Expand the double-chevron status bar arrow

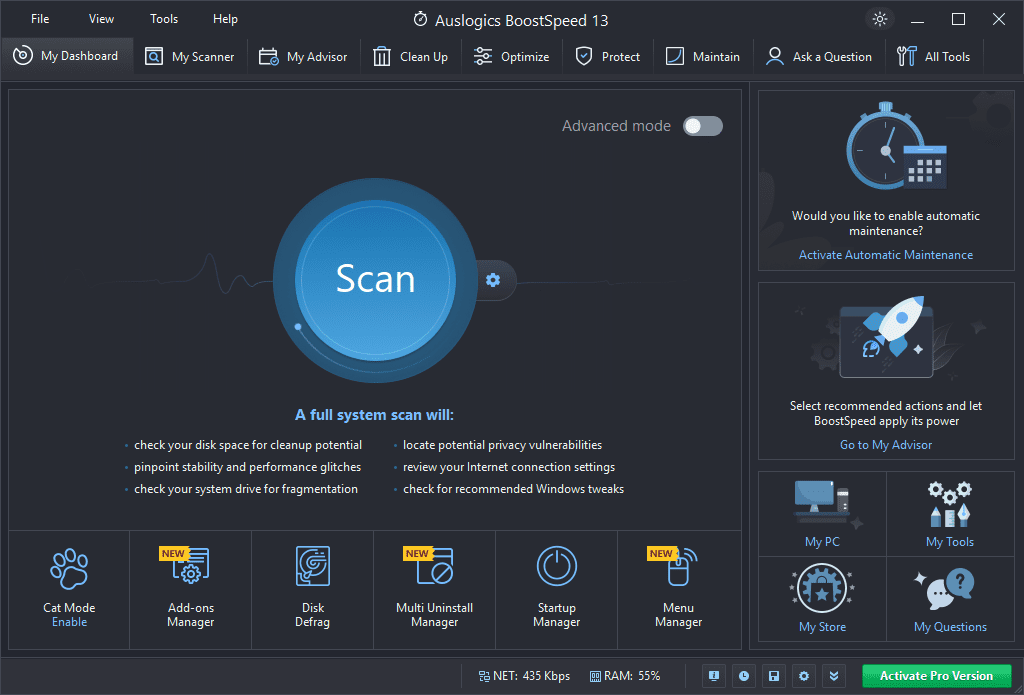(x=834, y=676)
